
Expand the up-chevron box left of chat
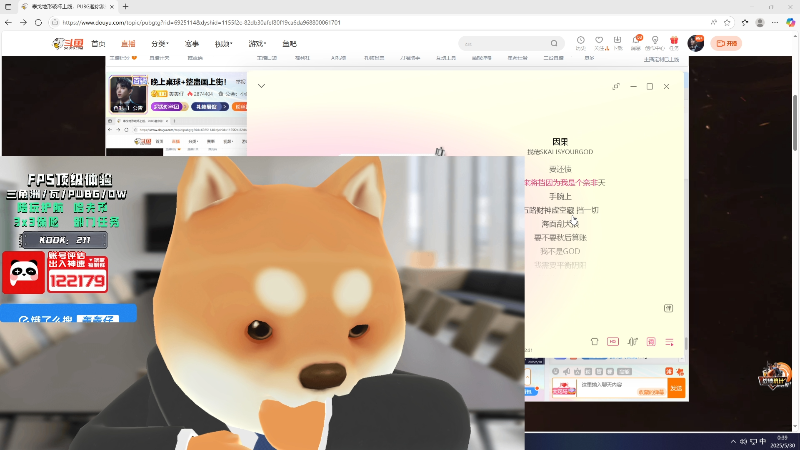pos(528,378)
